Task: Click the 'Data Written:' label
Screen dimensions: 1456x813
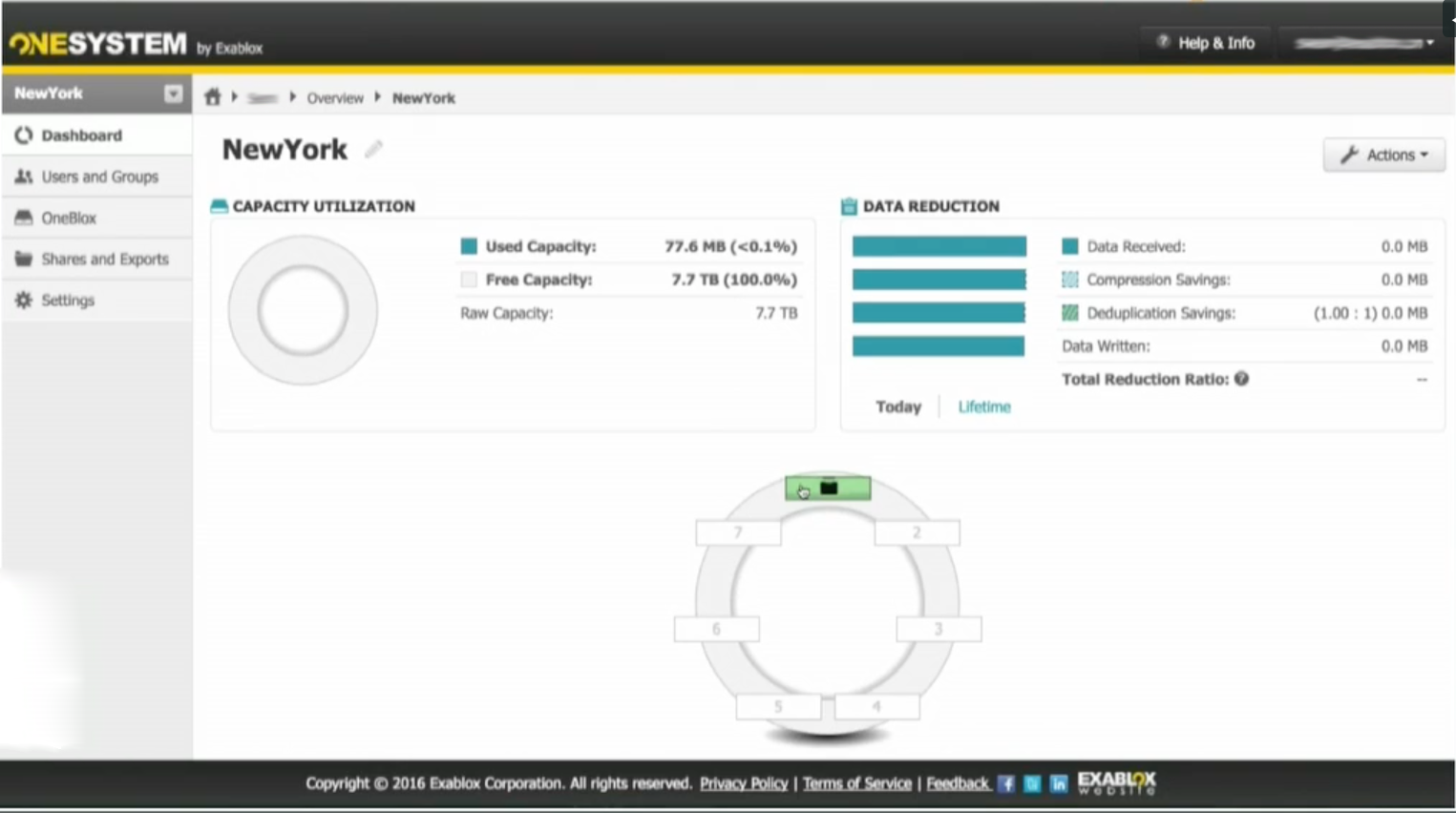Action: click(x=1106, y=346)
